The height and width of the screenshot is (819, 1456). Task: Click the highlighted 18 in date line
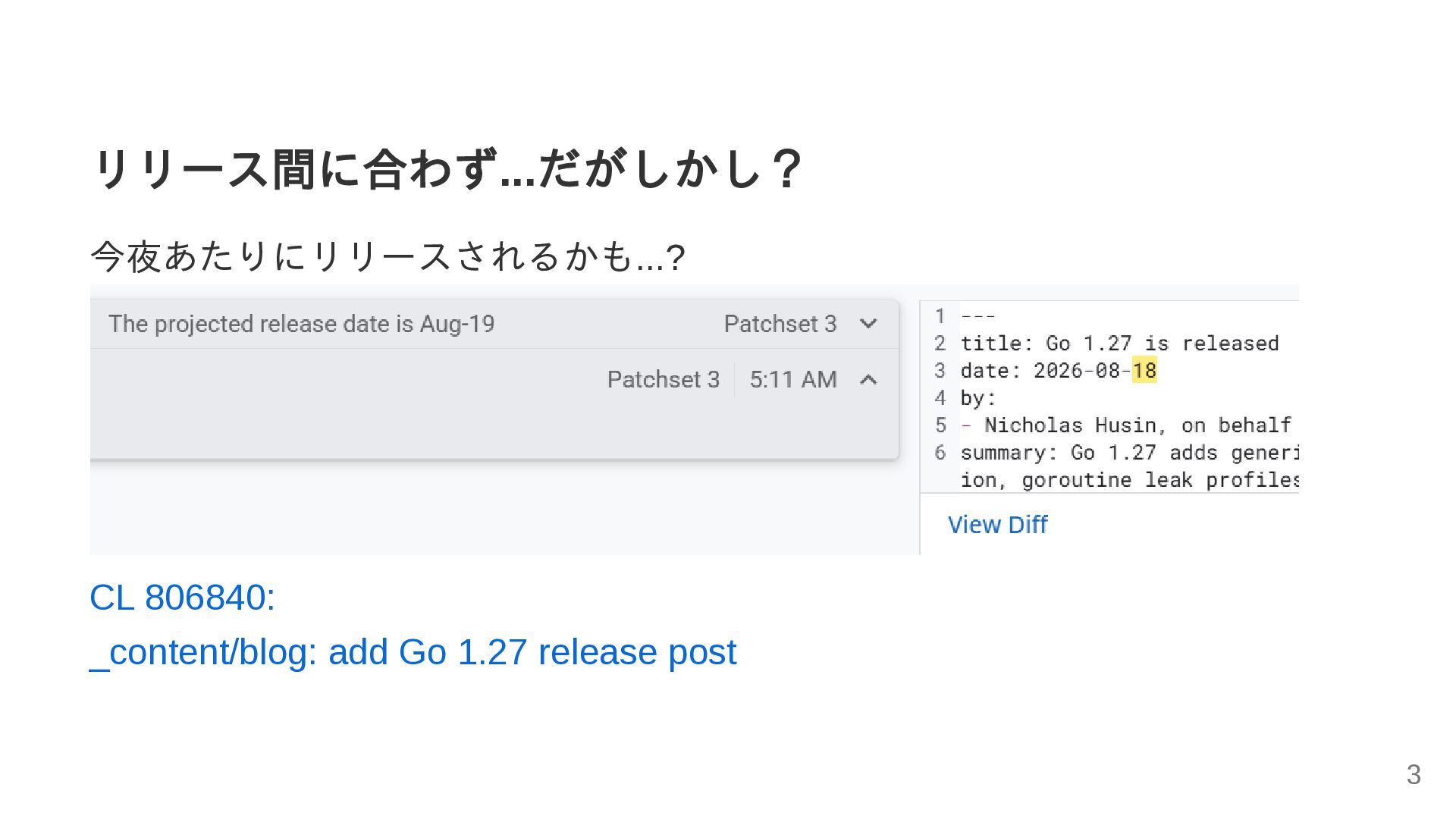coord(1144,370)
